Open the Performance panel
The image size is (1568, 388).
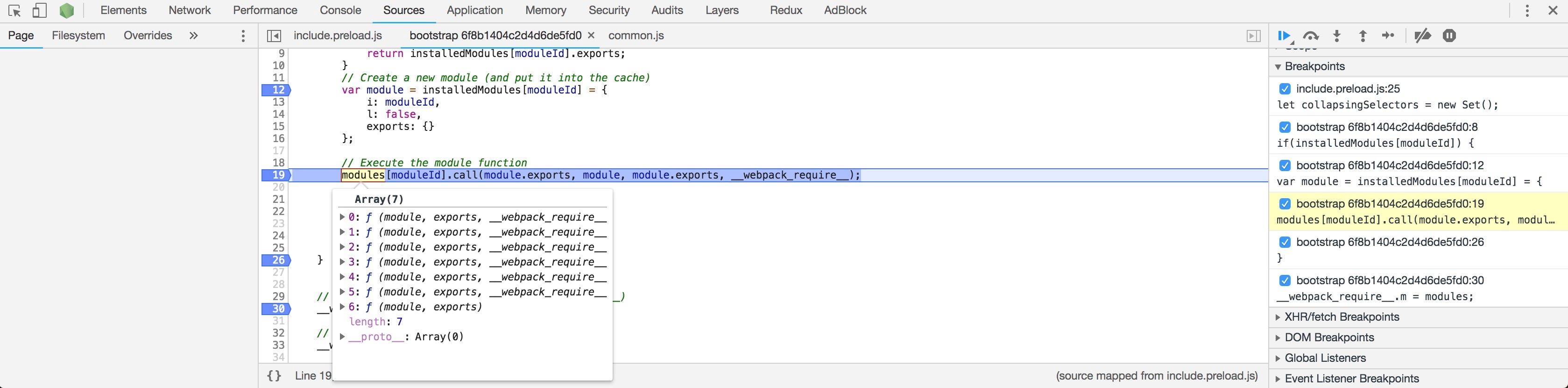tap(265, 10)
